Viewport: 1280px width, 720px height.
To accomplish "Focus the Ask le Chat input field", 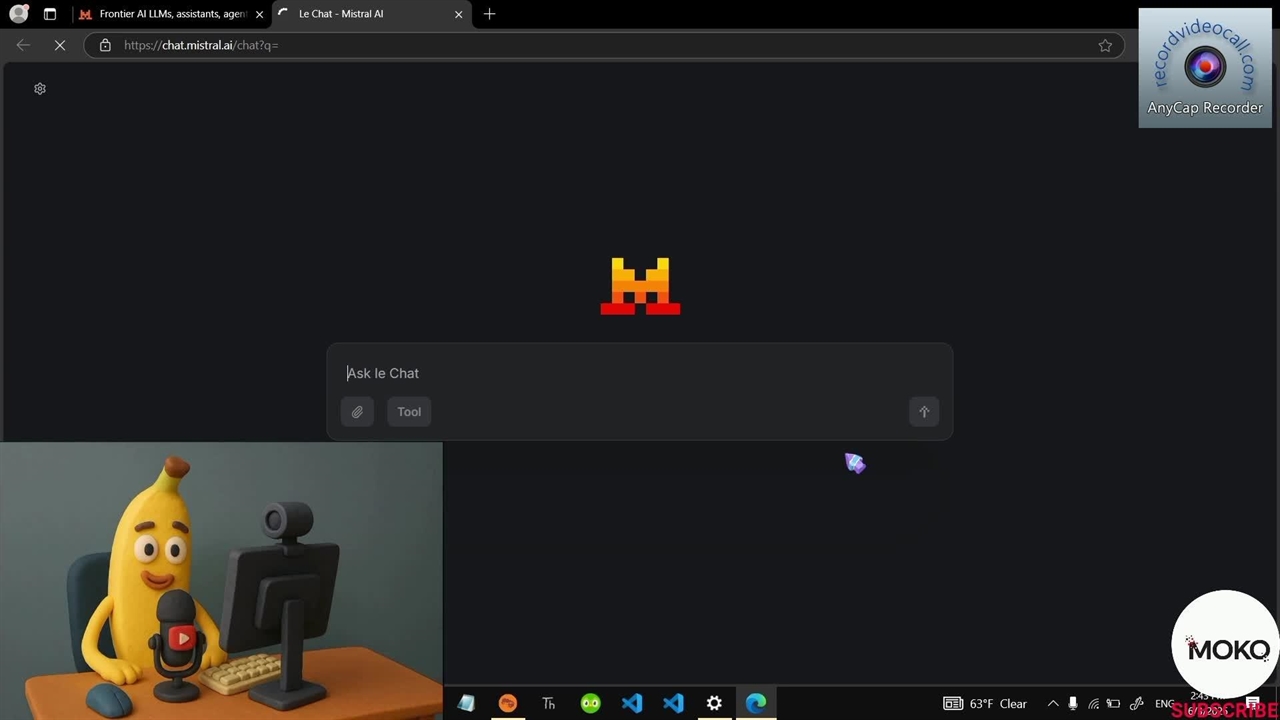I will tap(640, 373).
